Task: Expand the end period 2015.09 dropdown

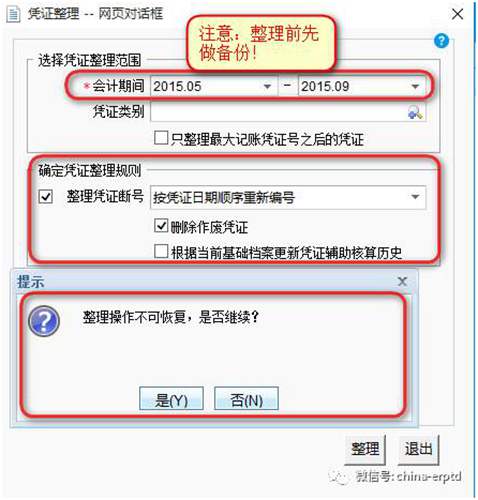Action: [x=415, y=87]
